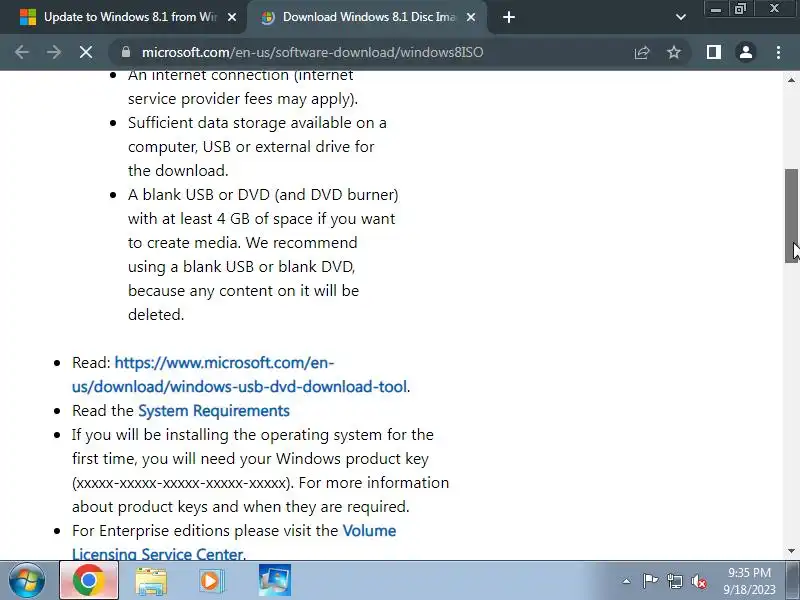Viewport: 800px width, 600px height.
Task: Show hidden system tray icons
Action: pyautogui.click(x=627, y=581)
